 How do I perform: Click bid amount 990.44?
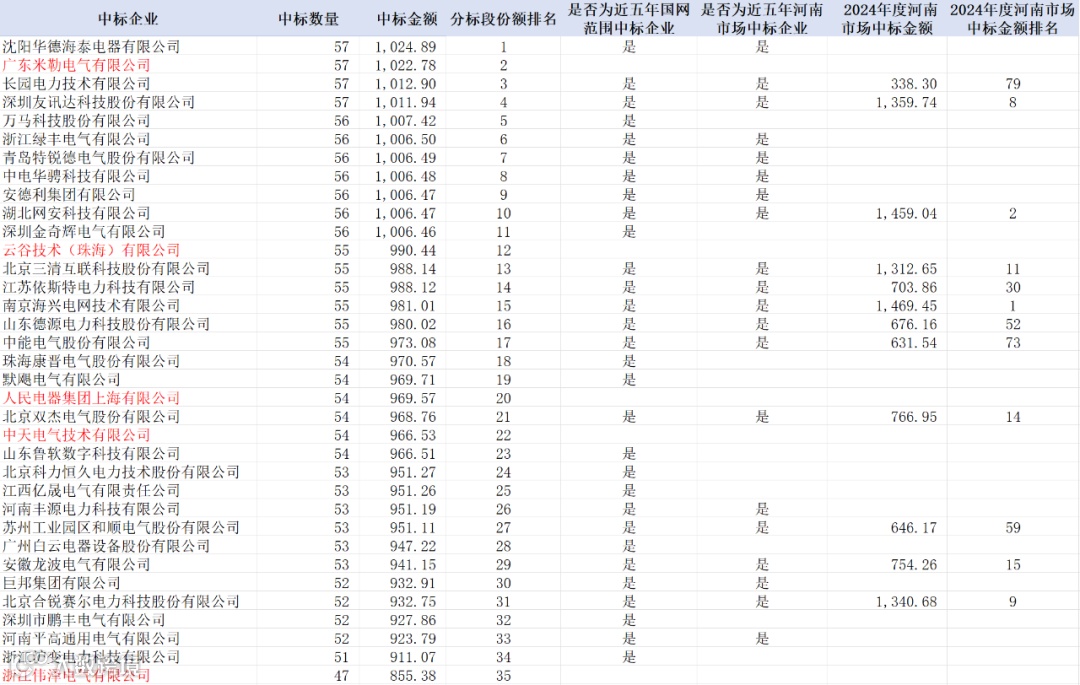pos(413,251)
